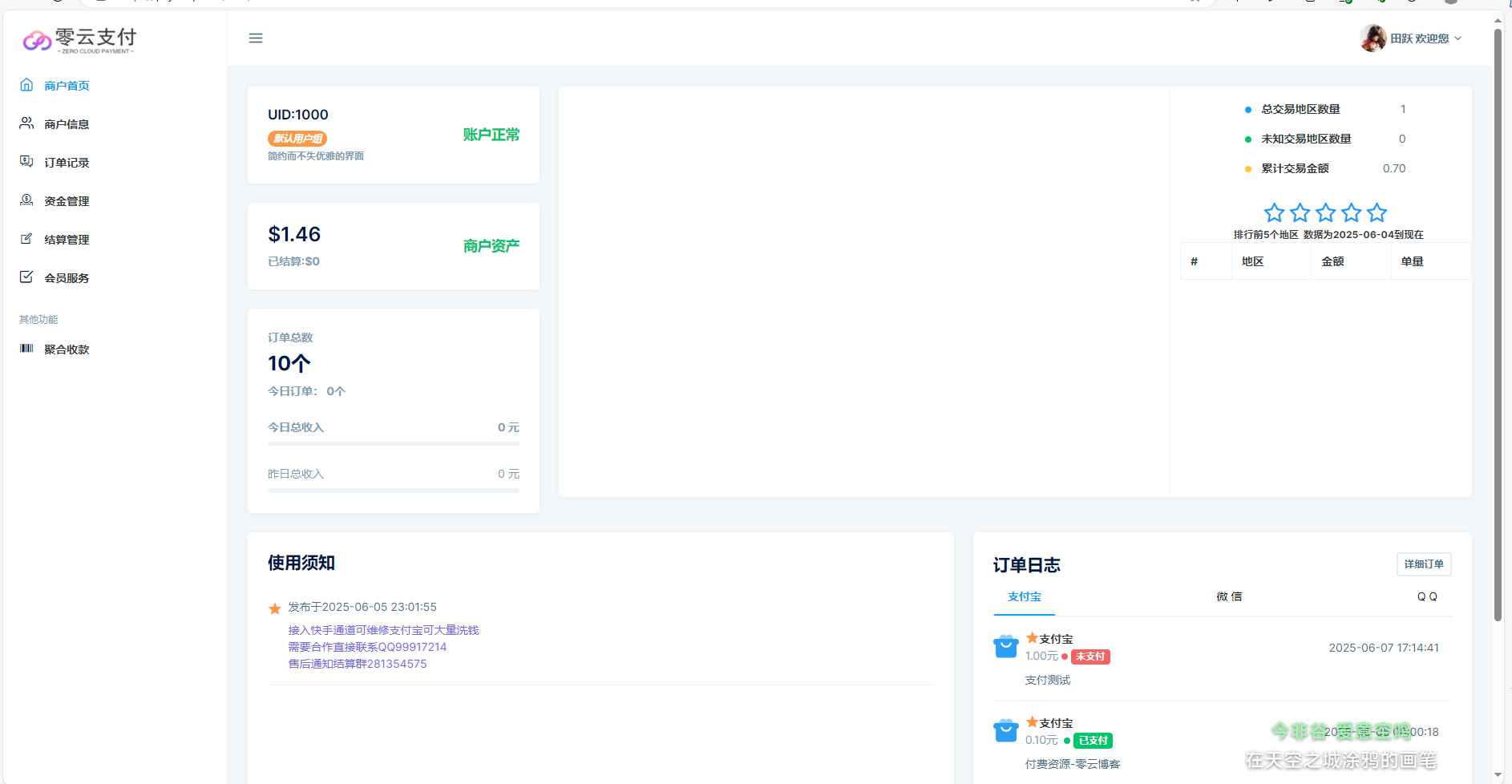Viewport: 1512px width, 784px height.
Task: Switch to the QQ order tab
Action: pyautogui.click(x=1426, y=596)
